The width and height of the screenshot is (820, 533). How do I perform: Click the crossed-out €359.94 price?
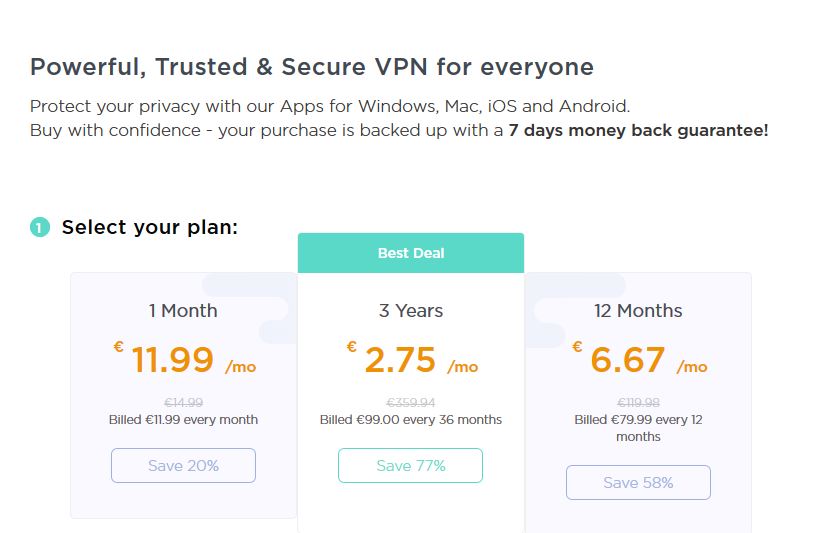[411, 402]
